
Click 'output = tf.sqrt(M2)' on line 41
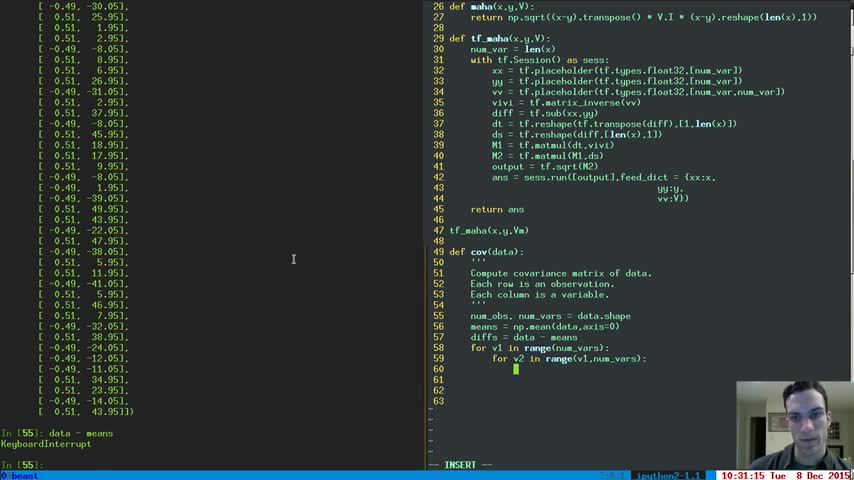[x=545, y=167]
